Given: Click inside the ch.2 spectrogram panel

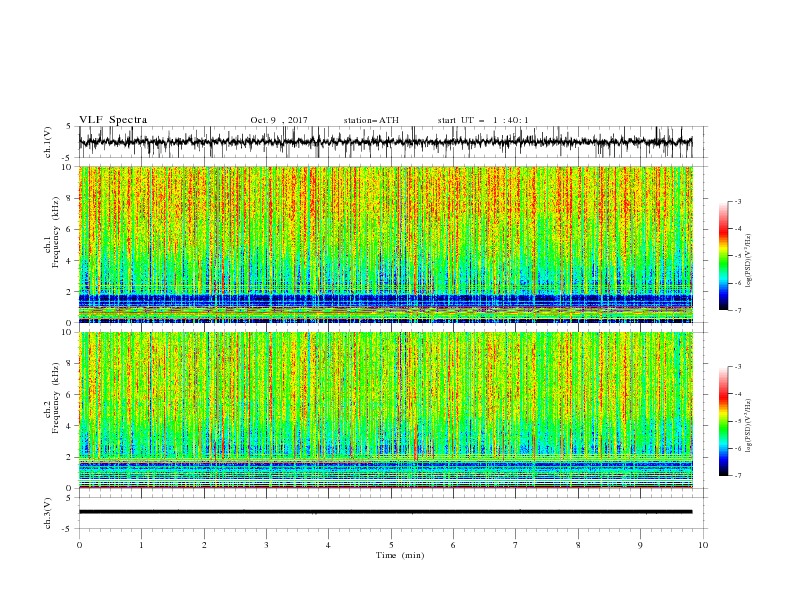Looking at the screenshot, I should click(x=385, y=410).
